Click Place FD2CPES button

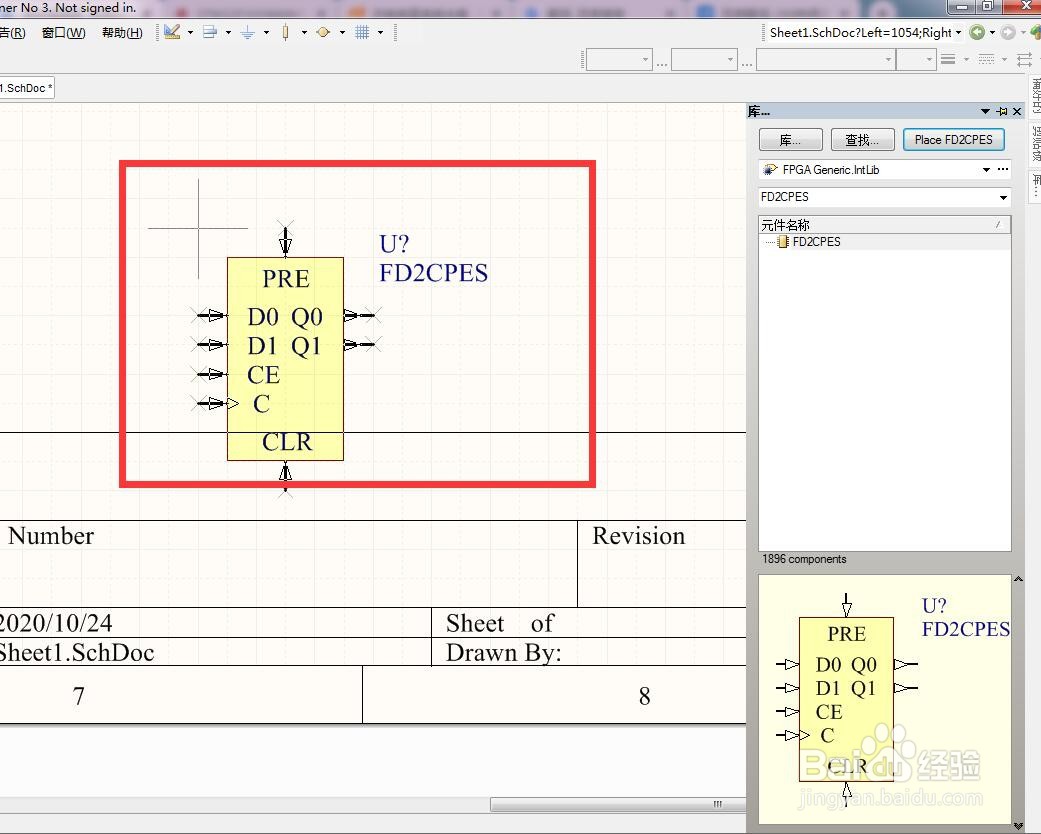click(x=953, y=139)
